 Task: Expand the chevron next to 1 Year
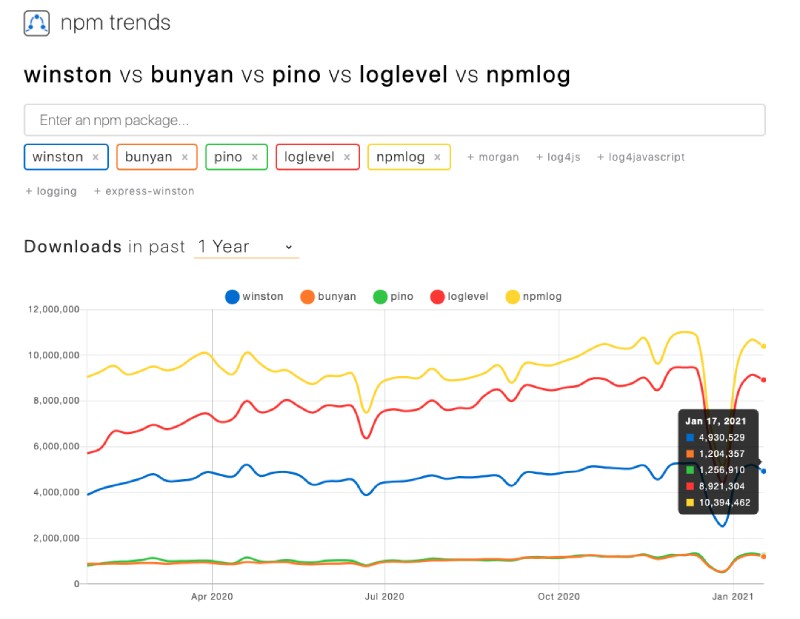click(x=289, y=247)
